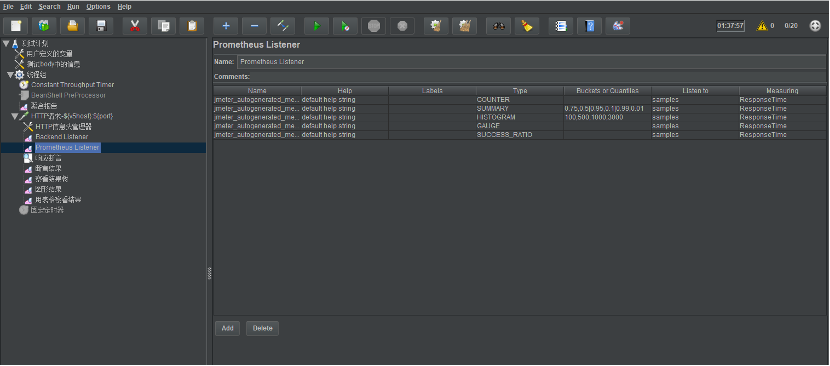Open Measuring ResponseTime cell in GAUGE row
Screen dimensions: 830x366
click(x=782, y=126)
